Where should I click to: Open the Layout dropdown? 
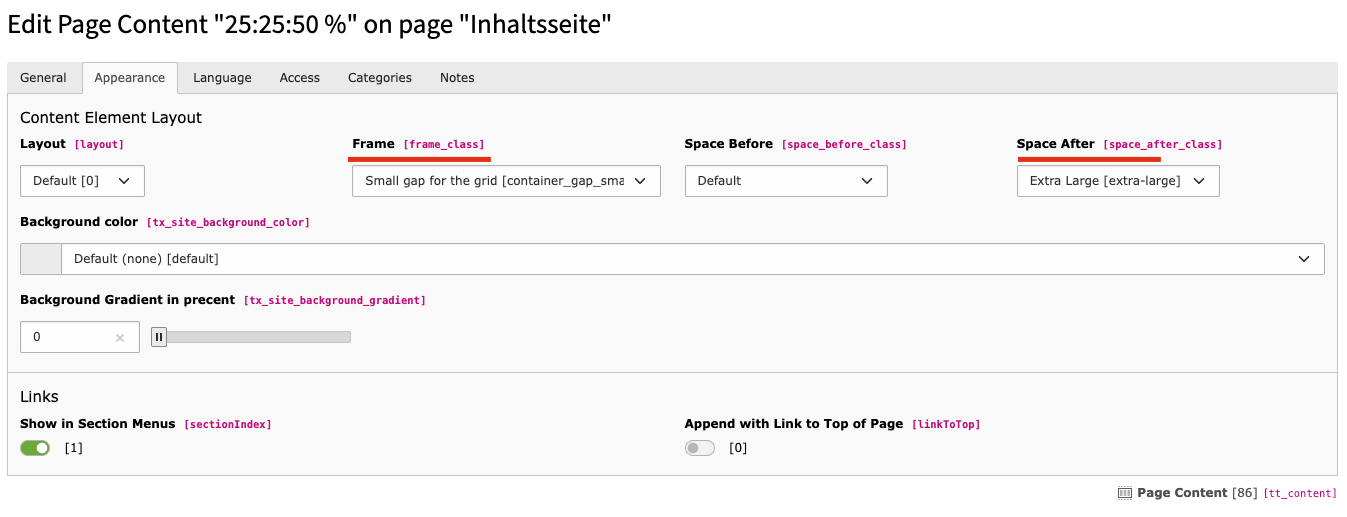[x=82, y=181]
